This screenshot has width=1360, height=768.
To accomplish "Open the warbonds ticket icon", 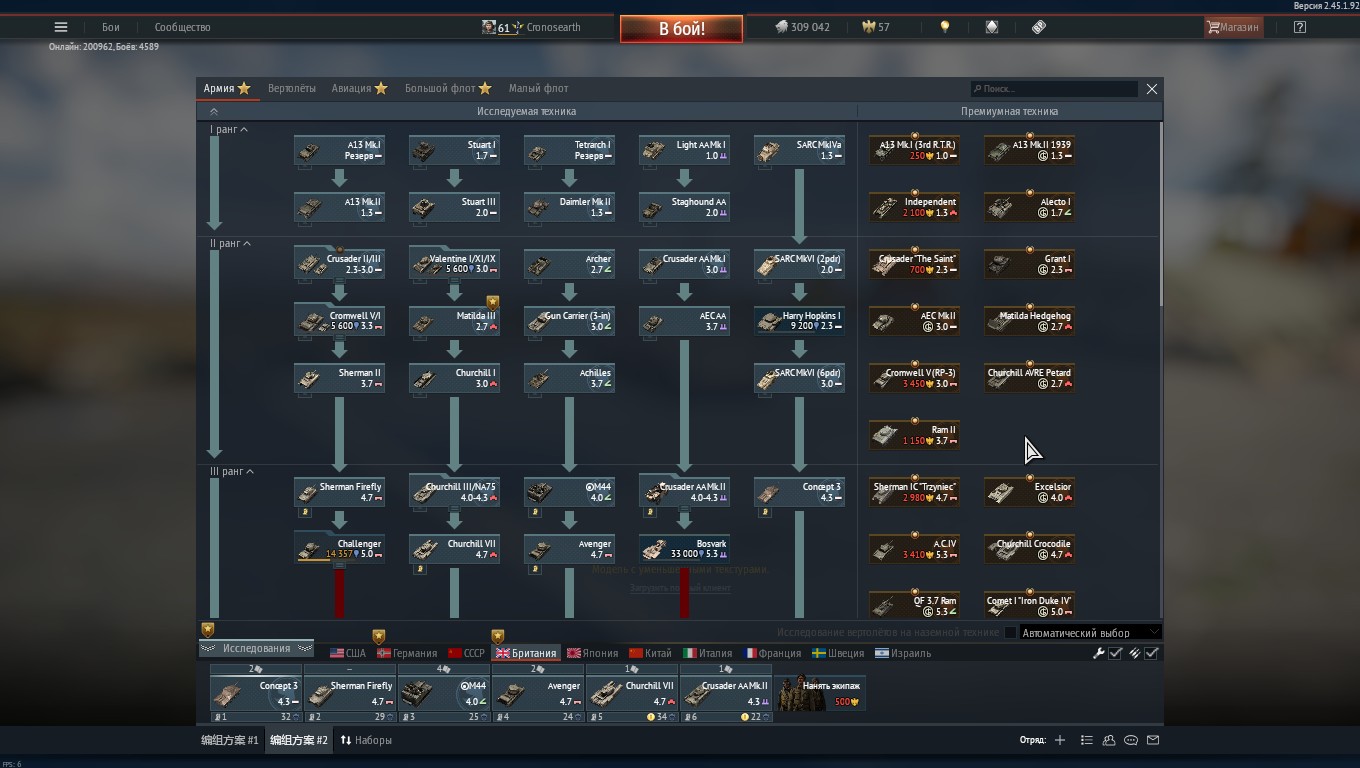I will click(x=1039, y=27).
